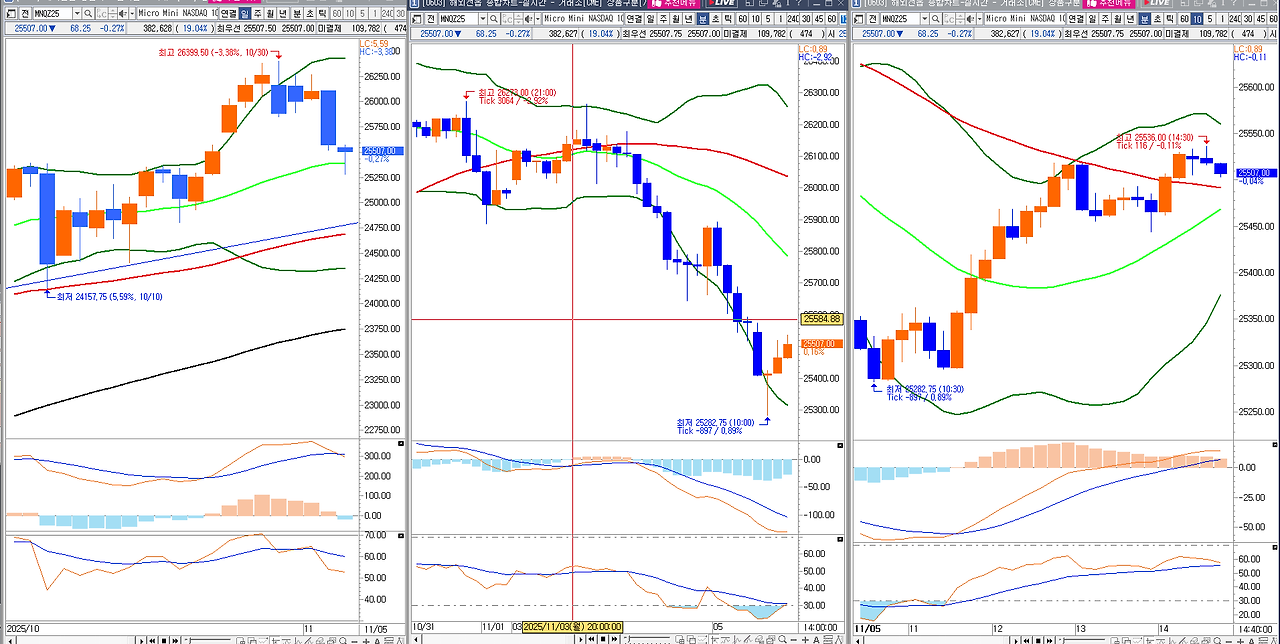Open dropdown beside speaker icon in middle chart
1280x644 pixels.
pos(538,19)
